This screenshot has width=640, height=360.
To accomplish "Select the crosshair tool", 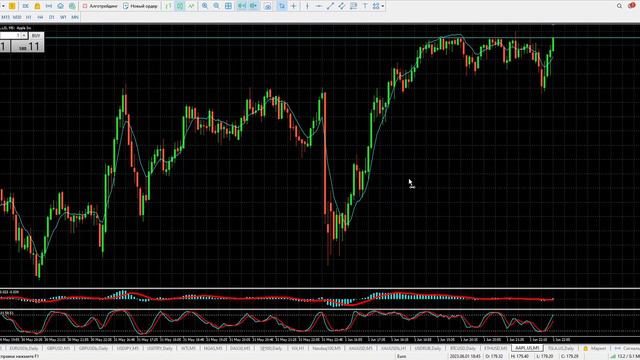I will 293,6.
